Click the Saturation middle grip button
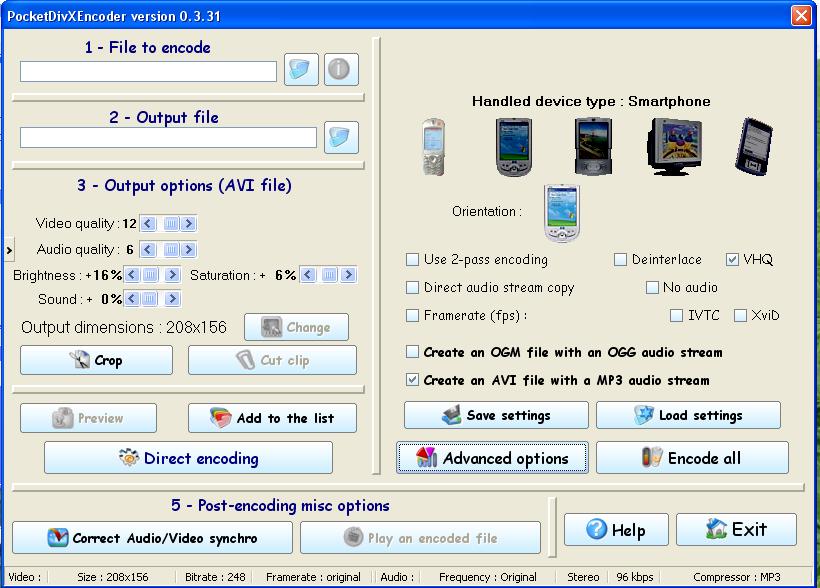The image size is (820, 588). (329, 275)
